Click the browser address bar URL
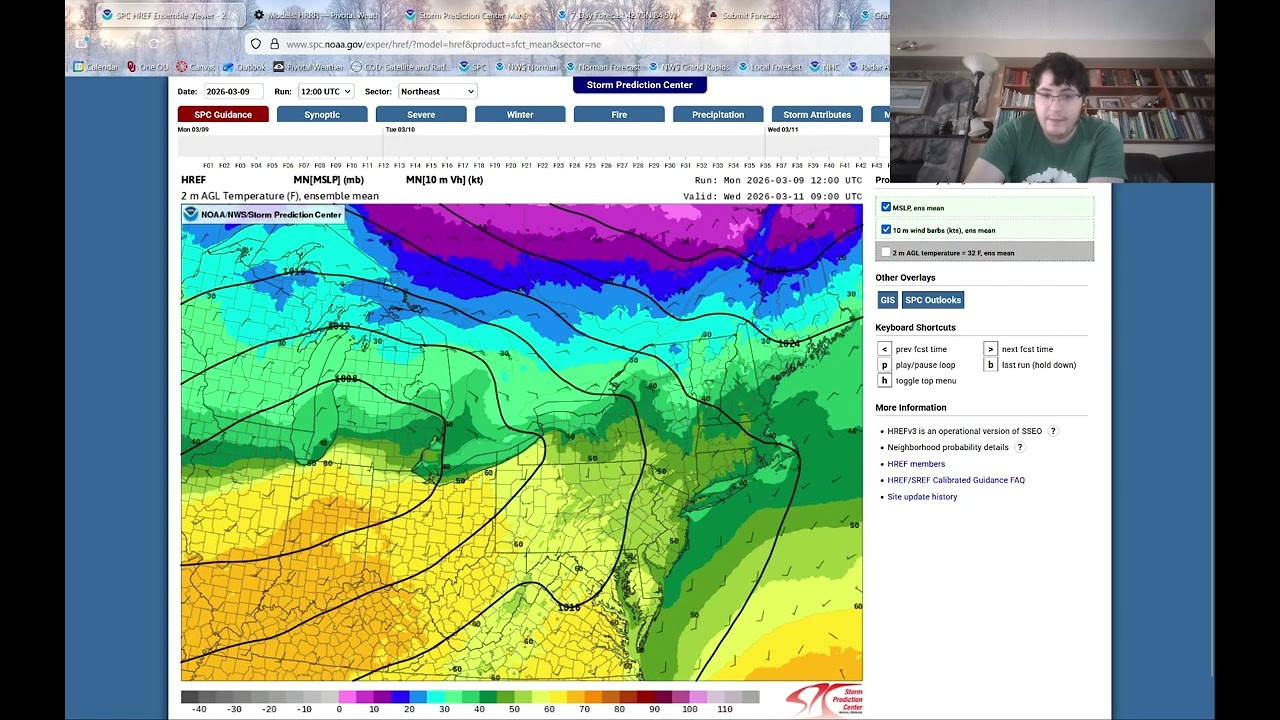Image resolution: width=1280 pixels, height=720 pixels. [443, 44]
